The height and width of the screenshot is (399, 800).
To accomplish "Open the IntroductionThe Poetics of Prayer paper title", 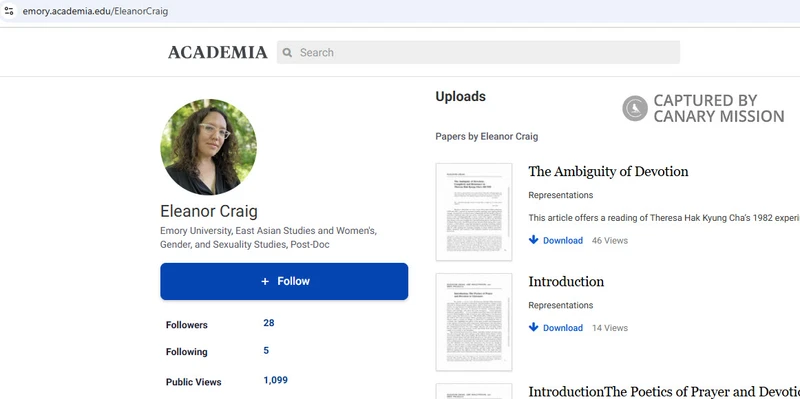I will 664,391.
